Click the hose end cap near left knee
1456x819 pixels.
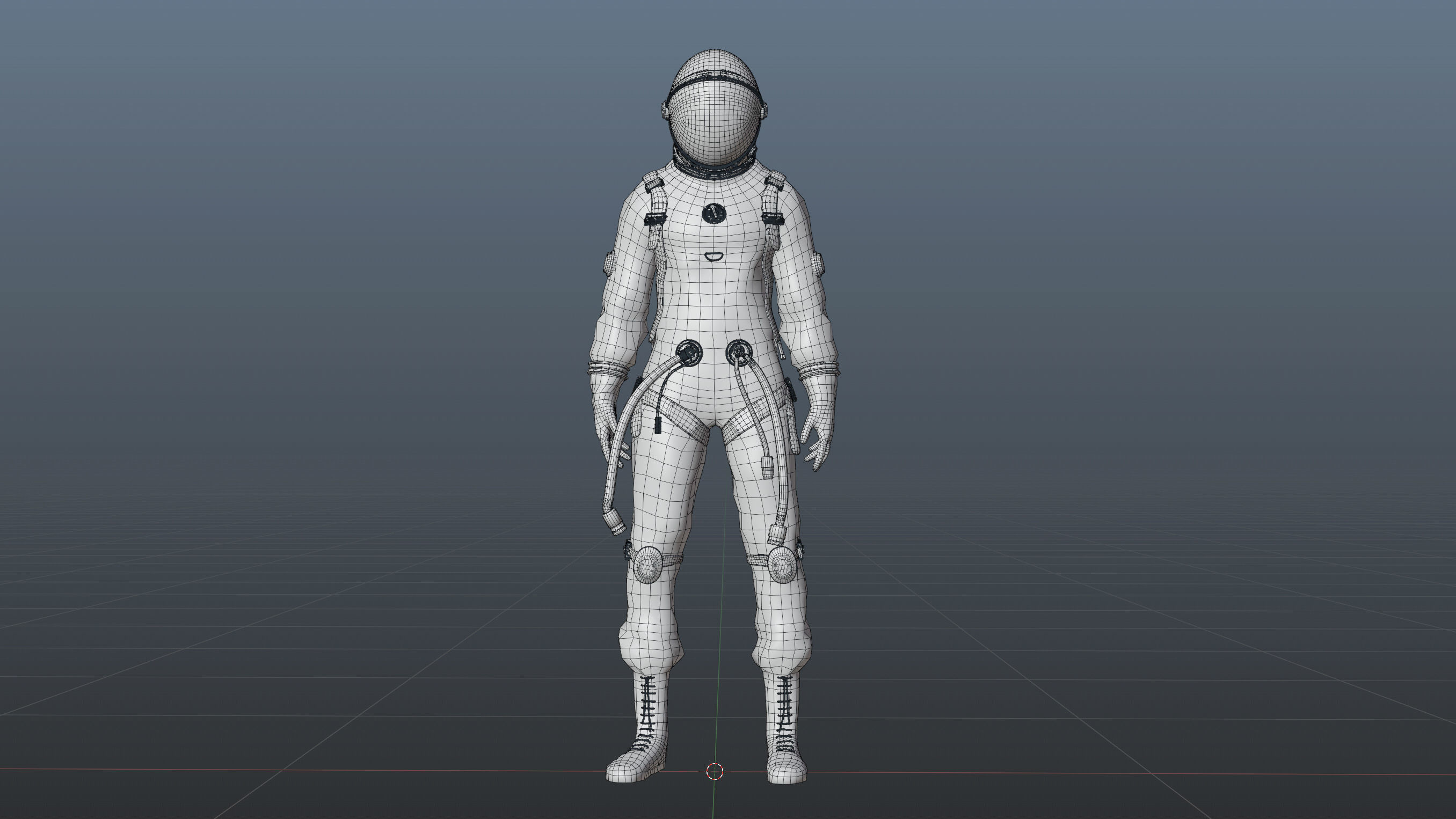tap(615, 522)
